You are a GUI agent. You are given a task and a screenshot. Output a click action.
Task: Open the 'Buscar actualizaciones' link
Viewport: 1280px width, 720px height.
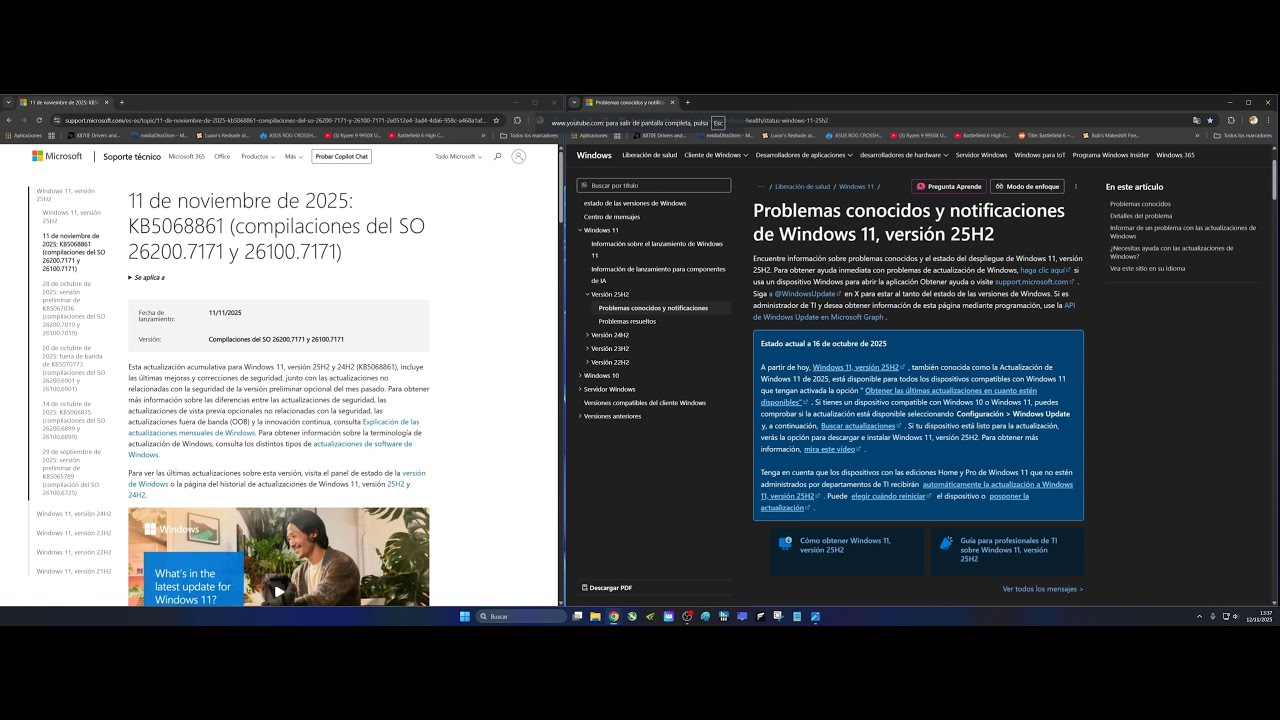pos(861,426)
